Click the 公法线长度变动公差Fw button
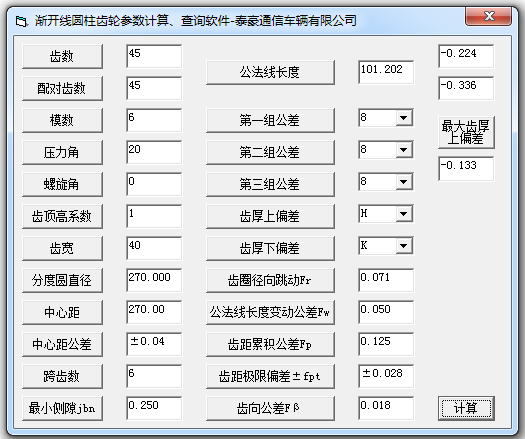Image resolution: width=525 pixels, height=439 pixels. tap(270, 312)
